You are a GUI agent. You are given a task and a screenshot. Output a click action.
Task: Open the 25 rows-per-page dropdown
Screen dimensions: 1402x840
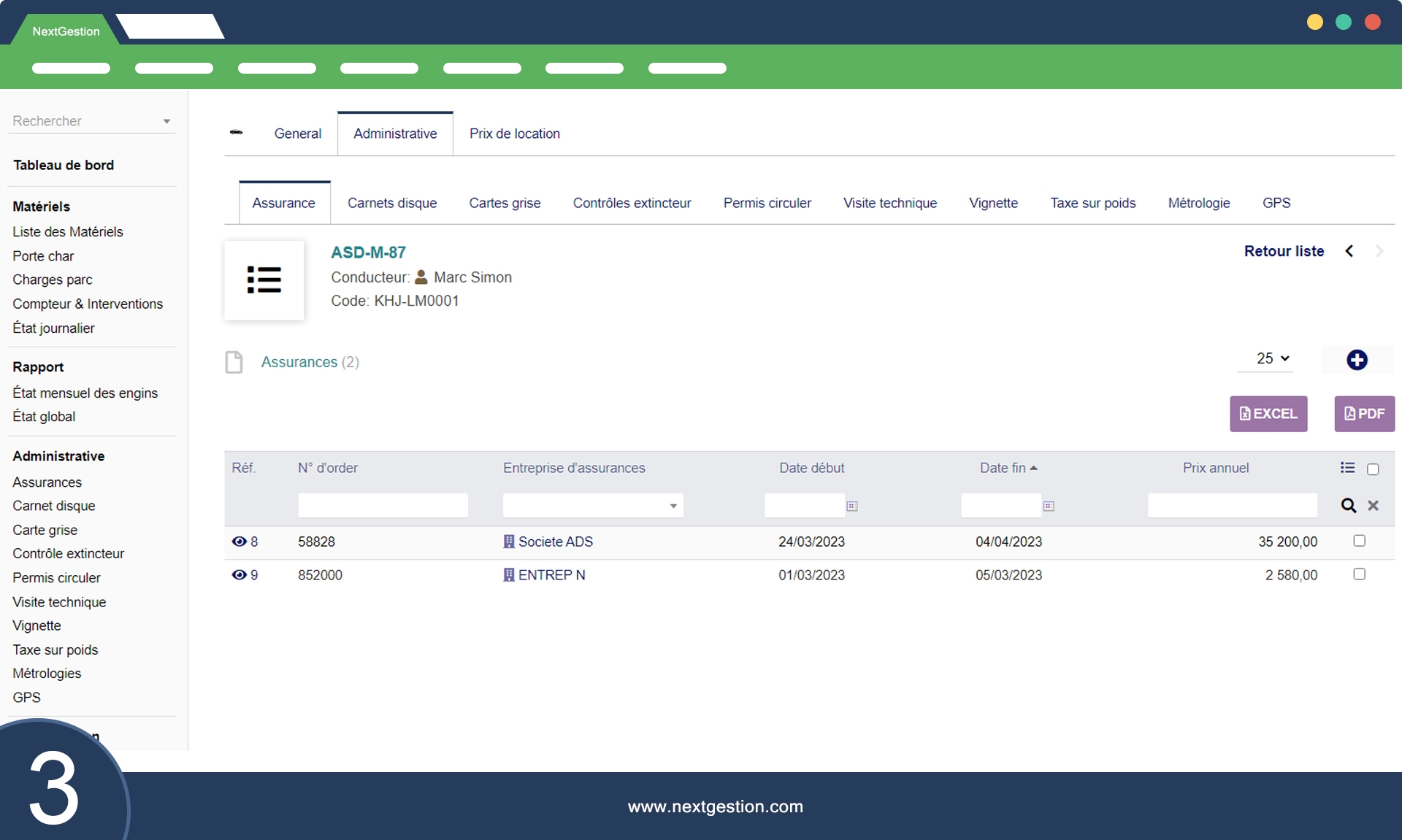(1272, 358)
